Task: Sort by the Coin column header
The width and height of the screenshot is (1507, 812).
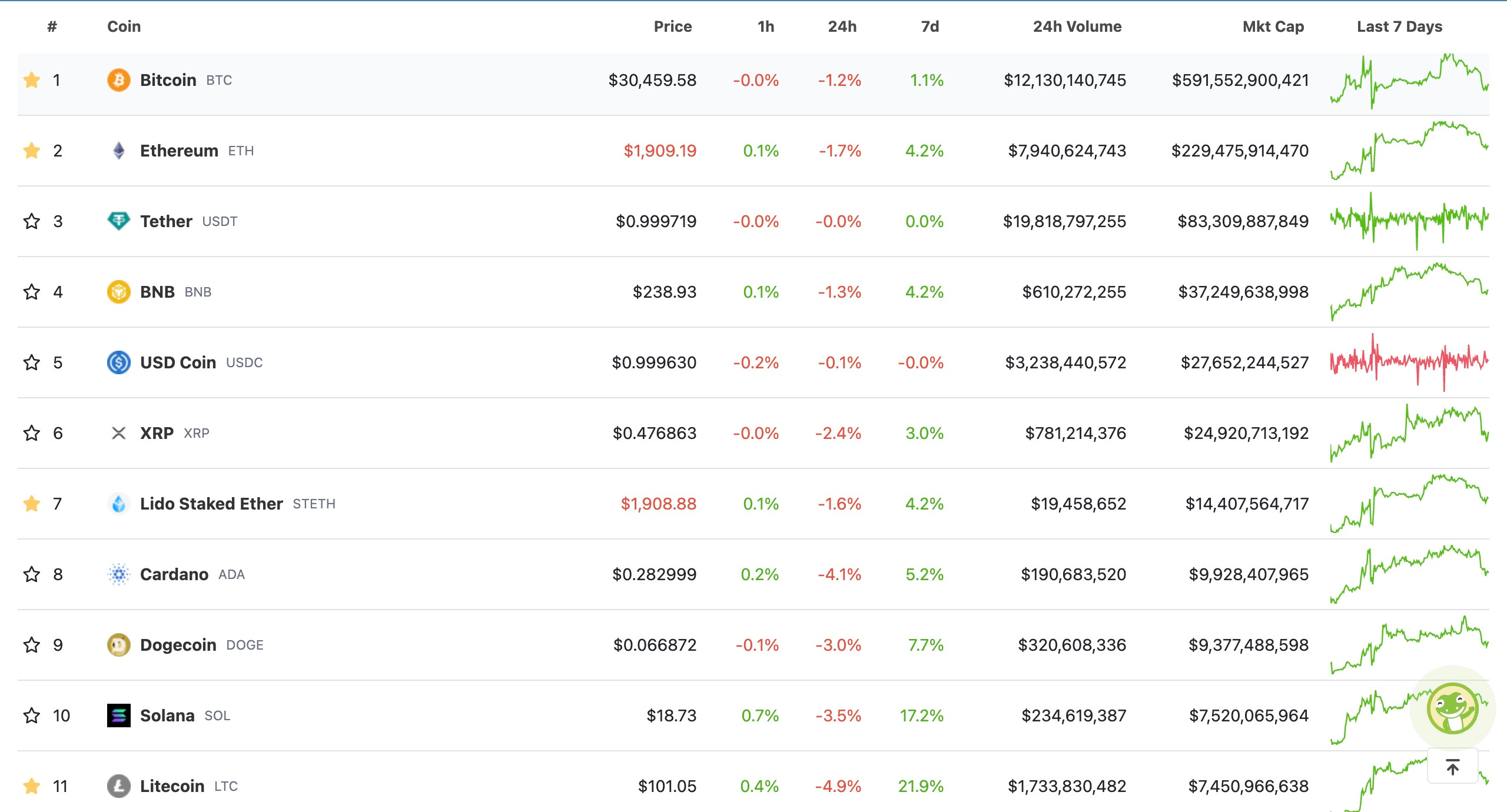Action: (x=124, y=26)
